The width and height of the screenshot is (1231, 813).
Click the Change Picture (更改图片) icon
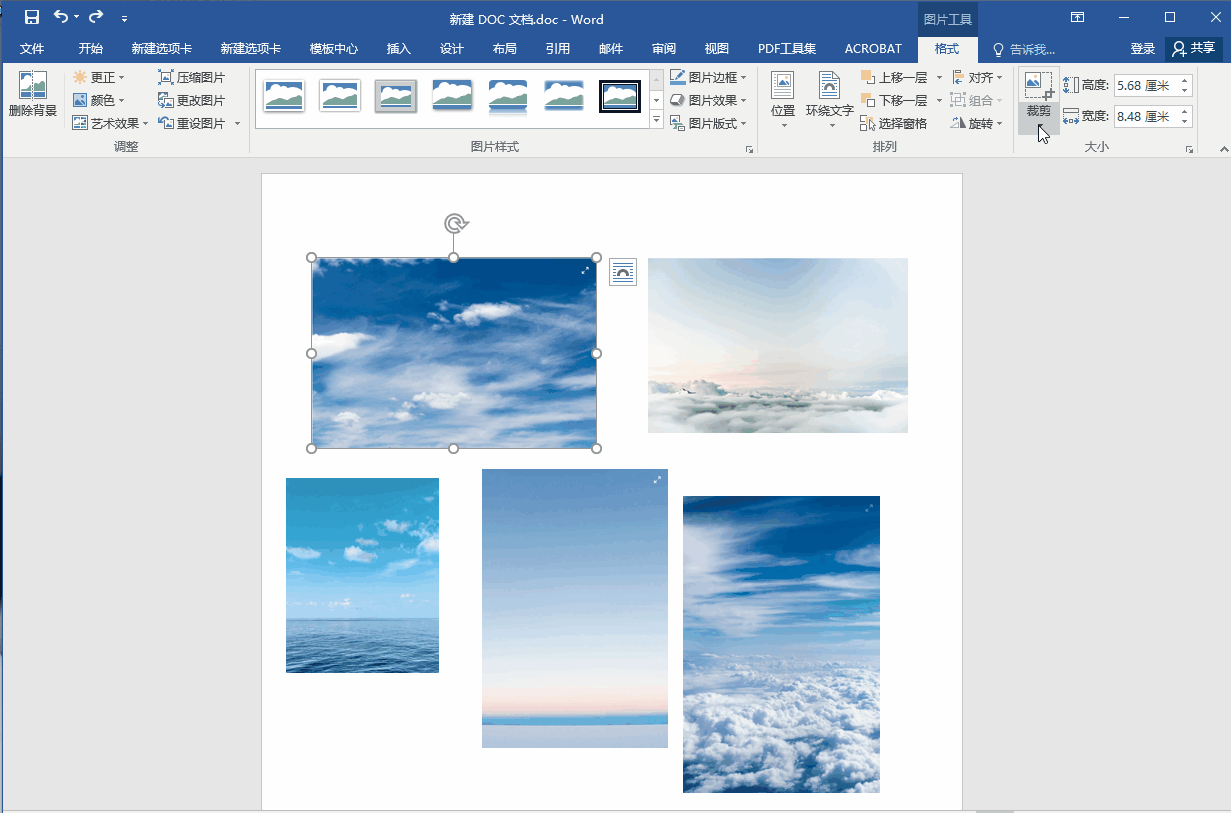pos(166,100)
